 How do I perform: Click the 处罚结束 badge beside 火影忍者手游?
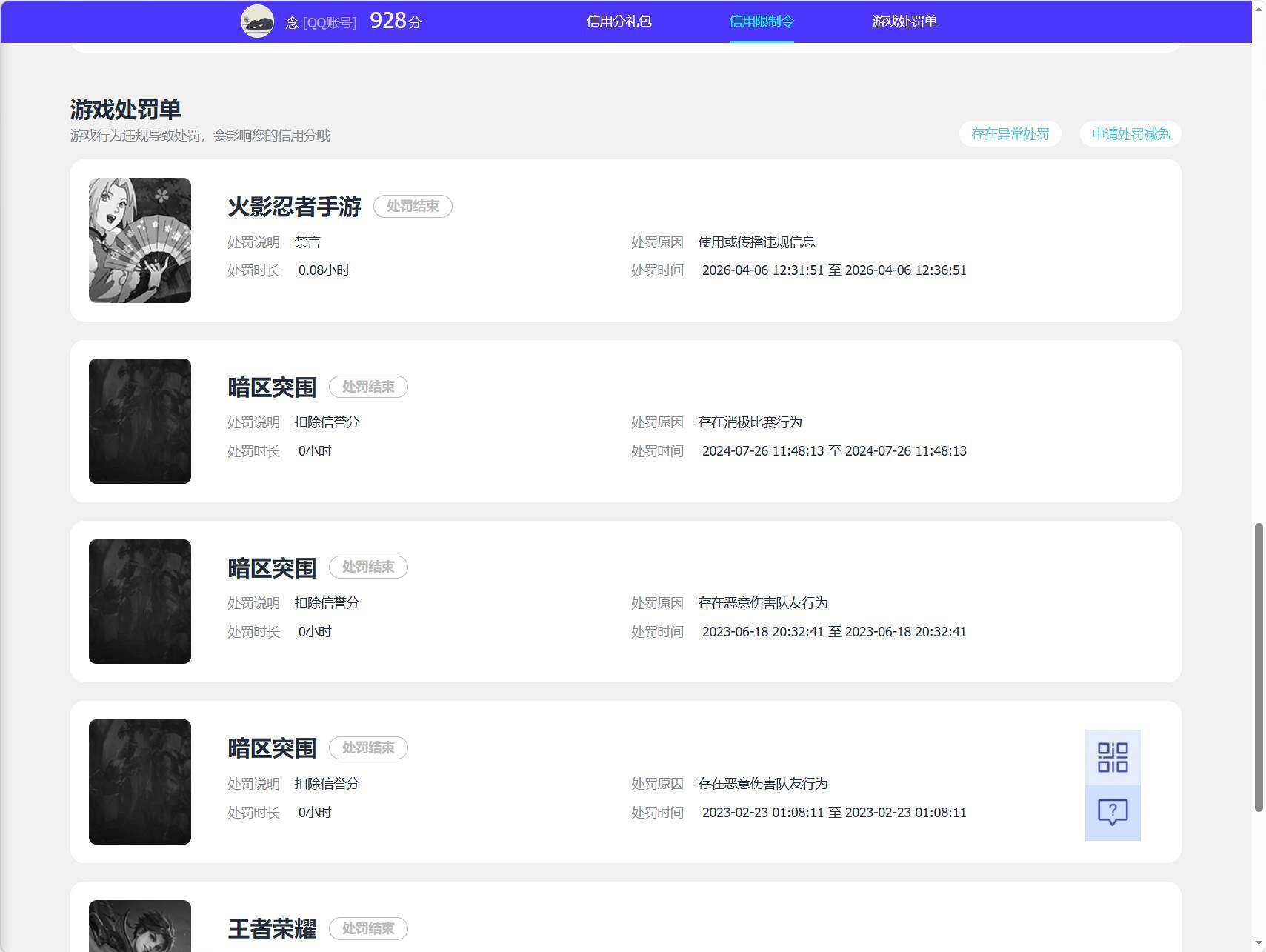413,206
